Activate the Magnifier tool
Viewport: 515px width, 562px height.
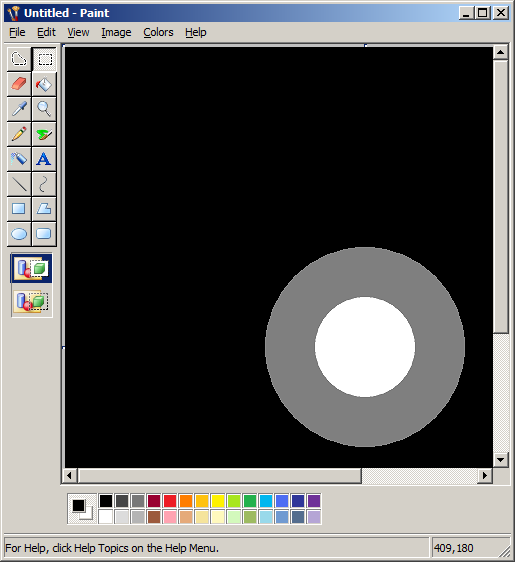coord(44,109)
